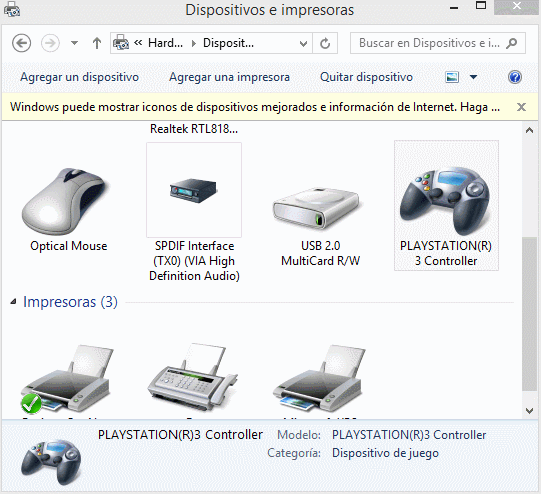Click the Realtek RTL818... device label
Screen dimensions: 541x494
point(194,129)
